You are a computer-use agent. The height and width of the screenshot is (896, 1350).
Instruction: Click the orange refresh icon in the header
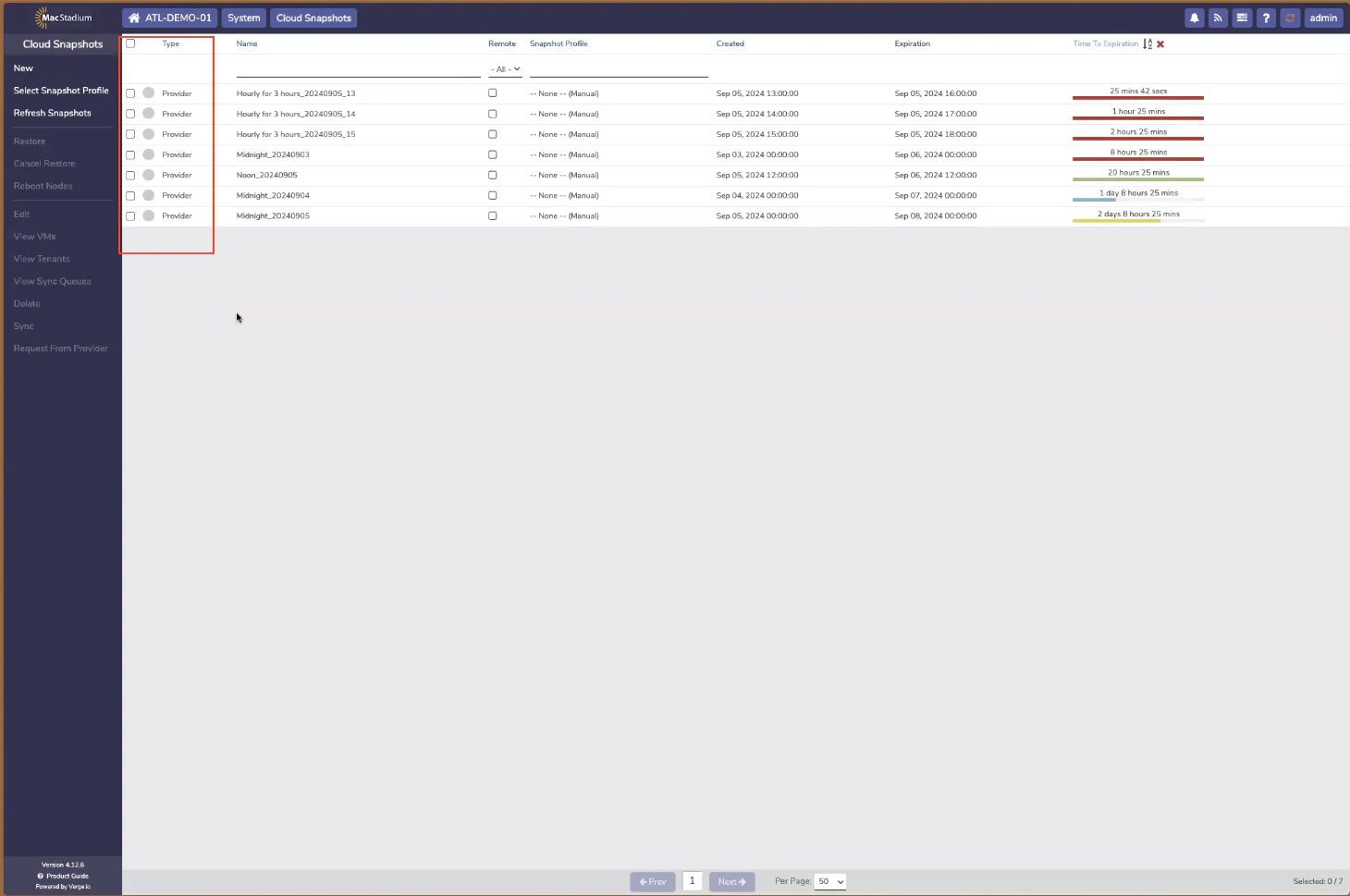(x=1290, y=18)
